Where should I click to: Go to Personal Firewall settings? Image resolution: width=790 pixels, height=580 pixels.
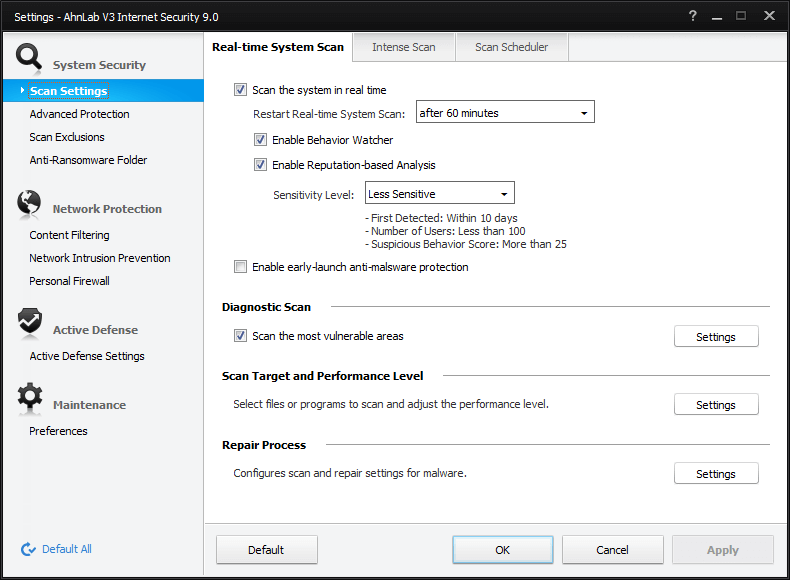pyautogui.click(x=70, y=281)
